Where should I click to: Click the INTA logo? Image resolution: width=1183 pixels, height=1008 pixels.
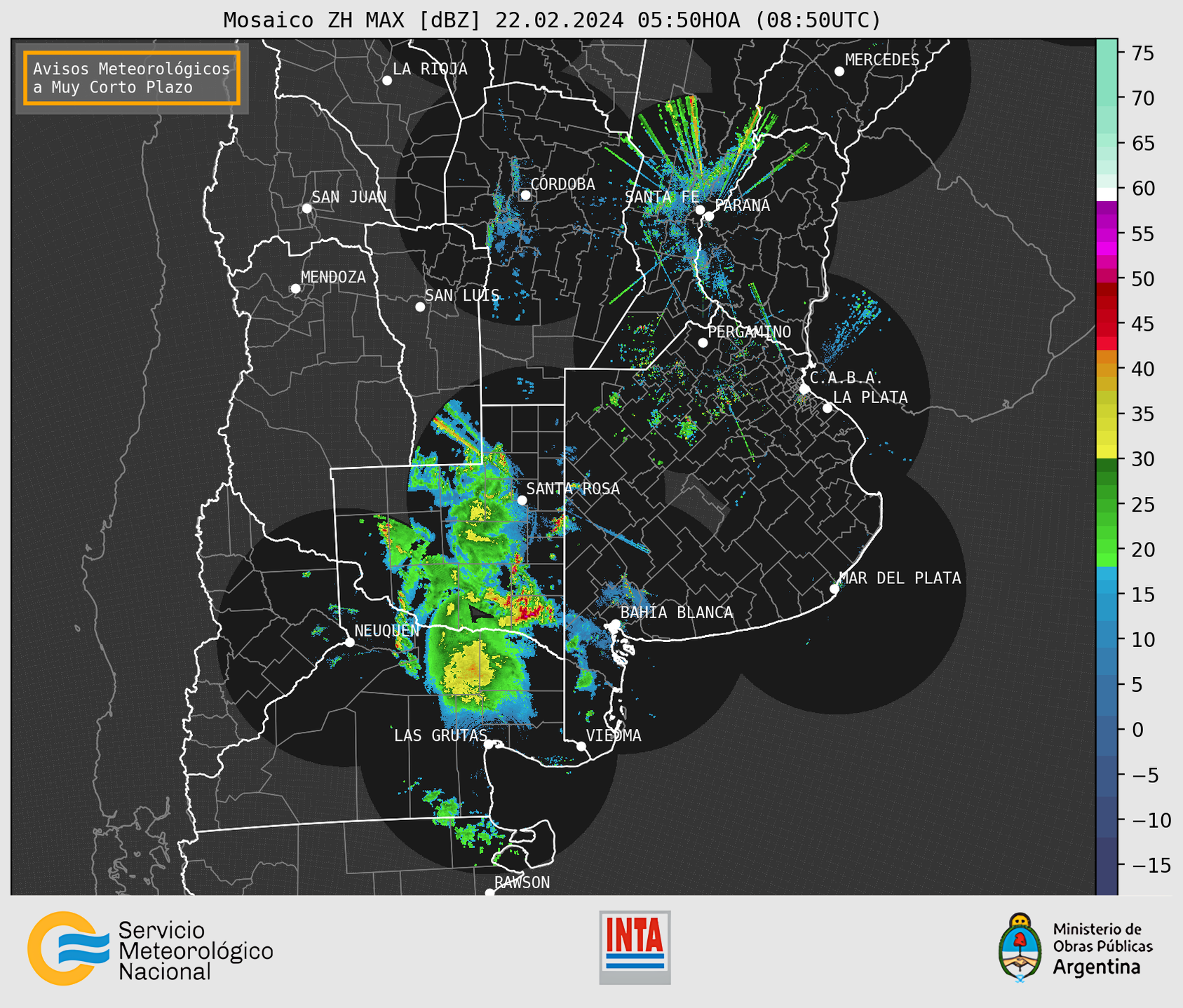coord(635,947)
